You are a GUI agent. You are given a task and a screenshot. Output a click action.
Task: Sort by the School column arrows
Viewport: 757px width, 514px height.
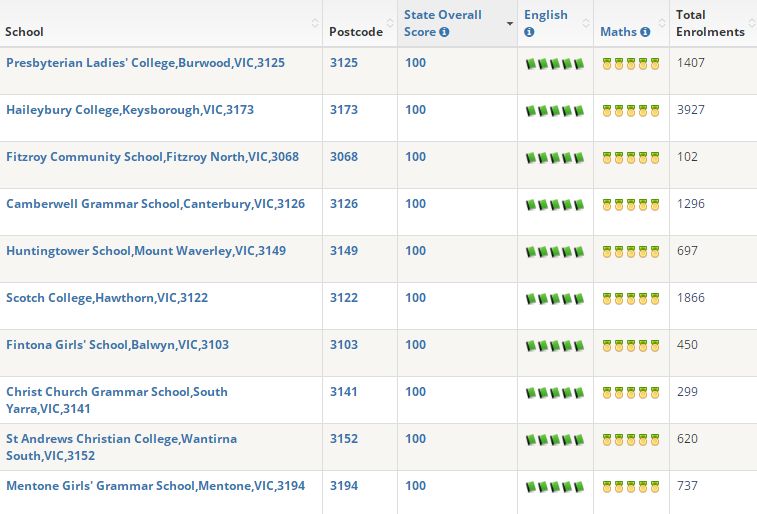(315, 23)
